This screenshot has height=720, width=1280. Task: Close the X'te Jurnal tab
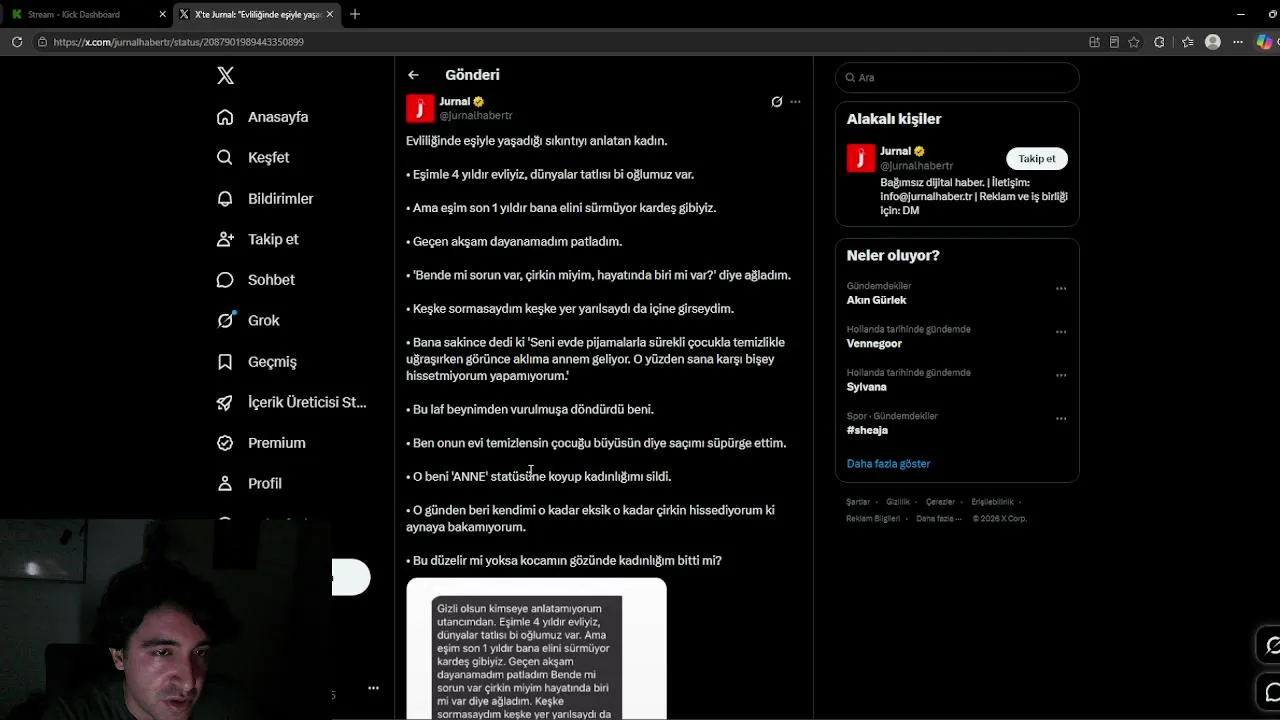click(x=329, y=14)
